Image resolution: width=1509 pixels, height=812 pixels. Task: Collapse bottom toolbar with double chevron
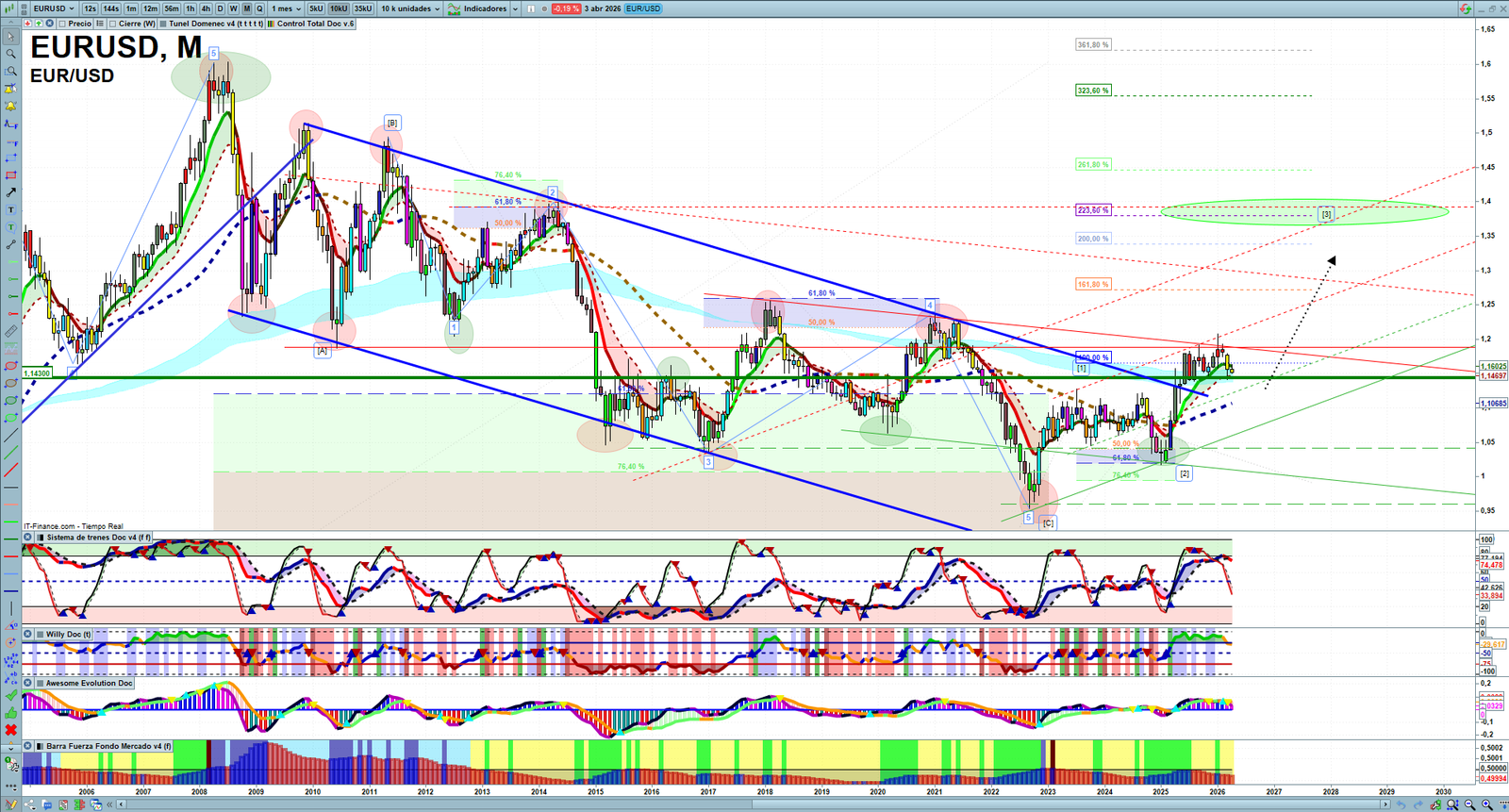pyautogui.click(x=110, y=804)
